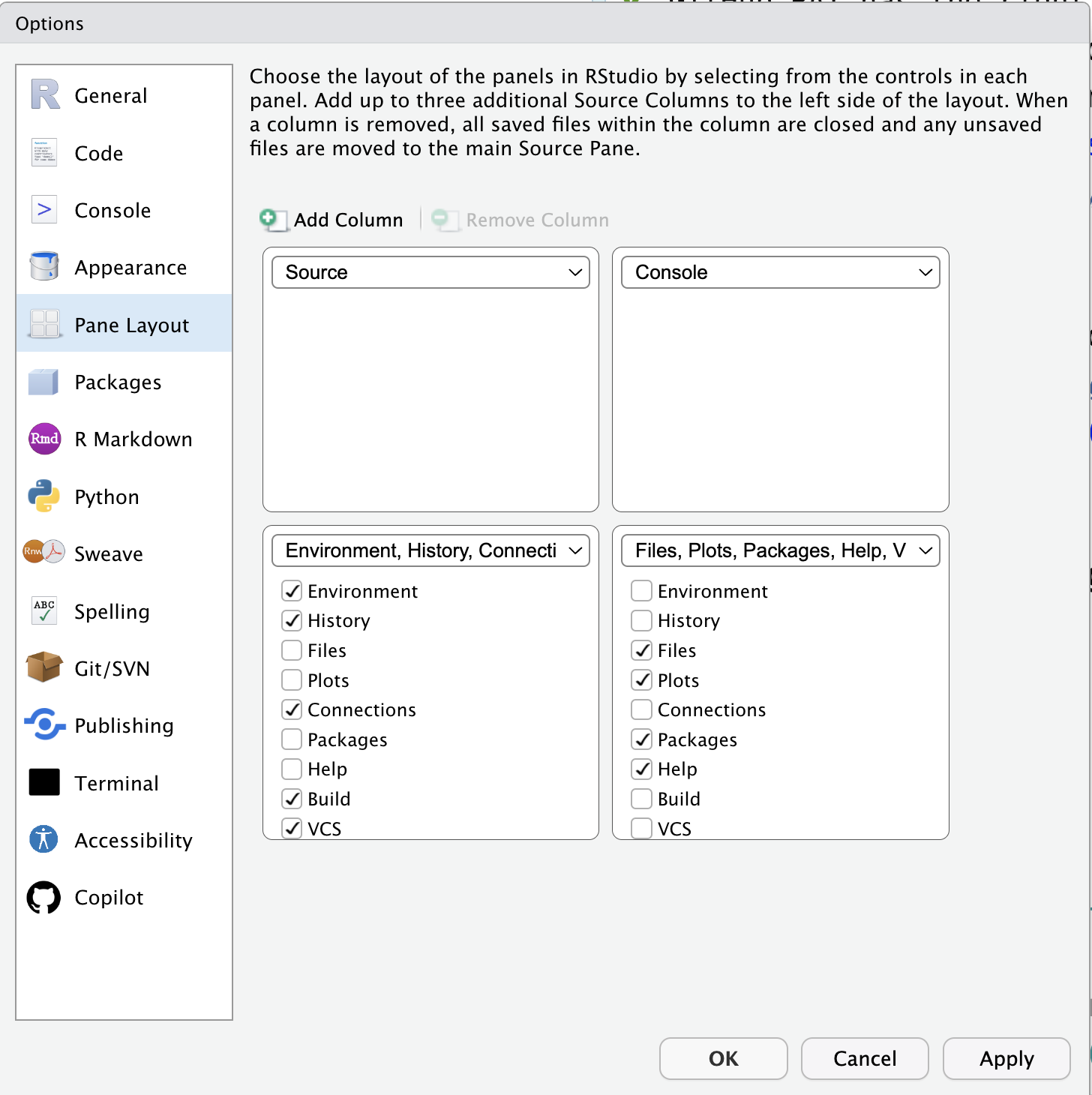Select the R Markdown Rmd icon

click(44, 439)
